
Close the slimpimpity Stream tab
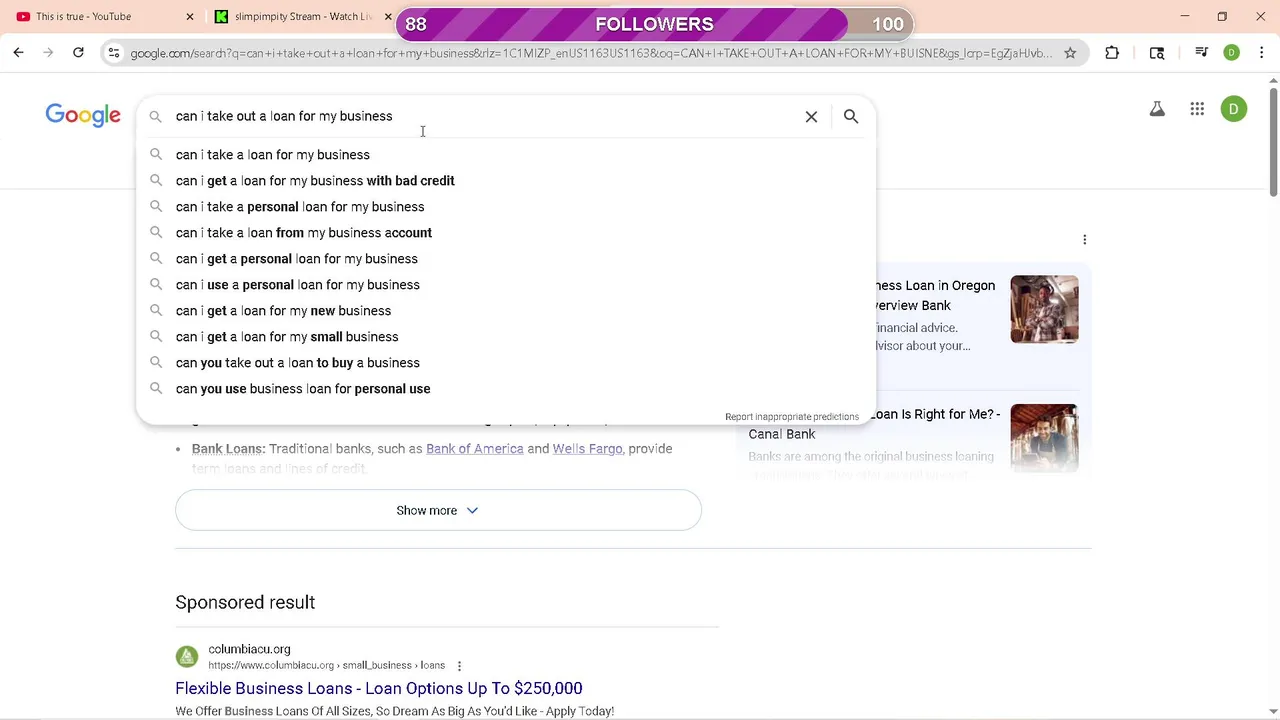388,16
